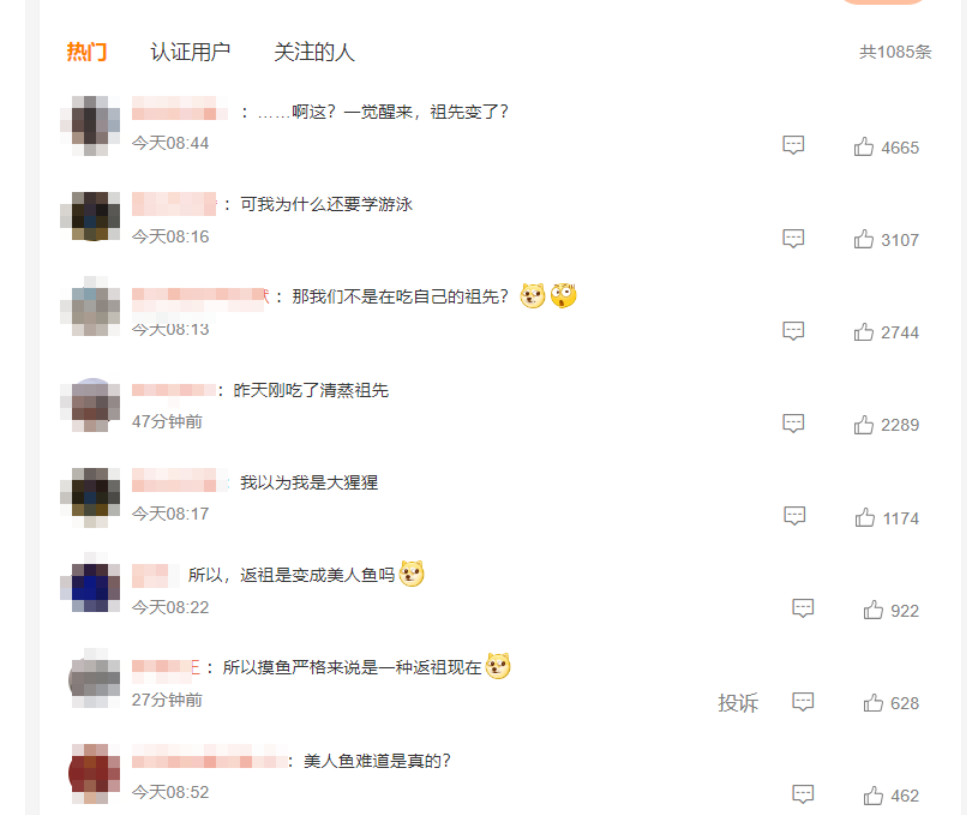Viewport: 967px width, 815px height.
Task: Click username of the 47分钟前 commenter
Action: 174,390
